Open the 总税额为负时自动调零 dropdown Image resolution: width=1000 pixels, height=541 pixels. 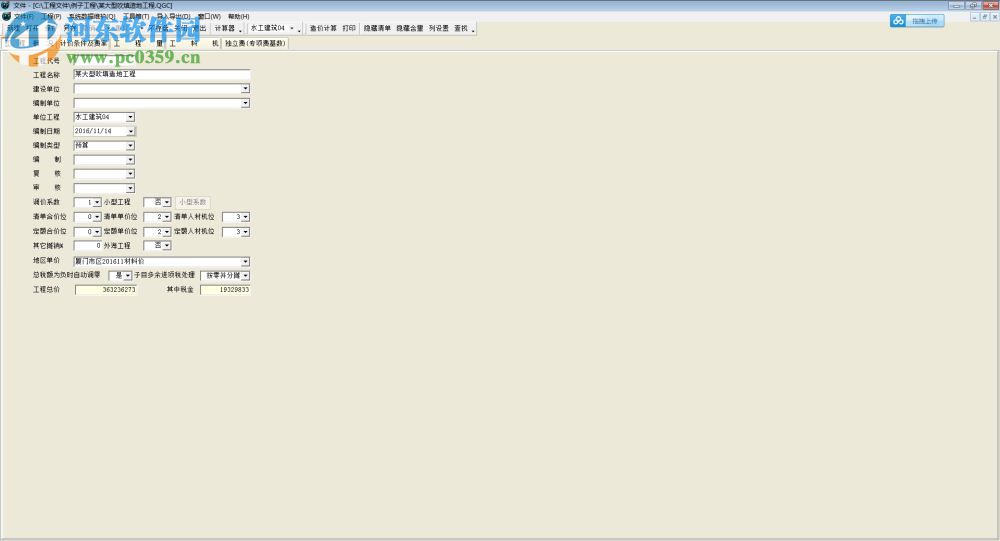pyautogui.click(x=128, y=276)
